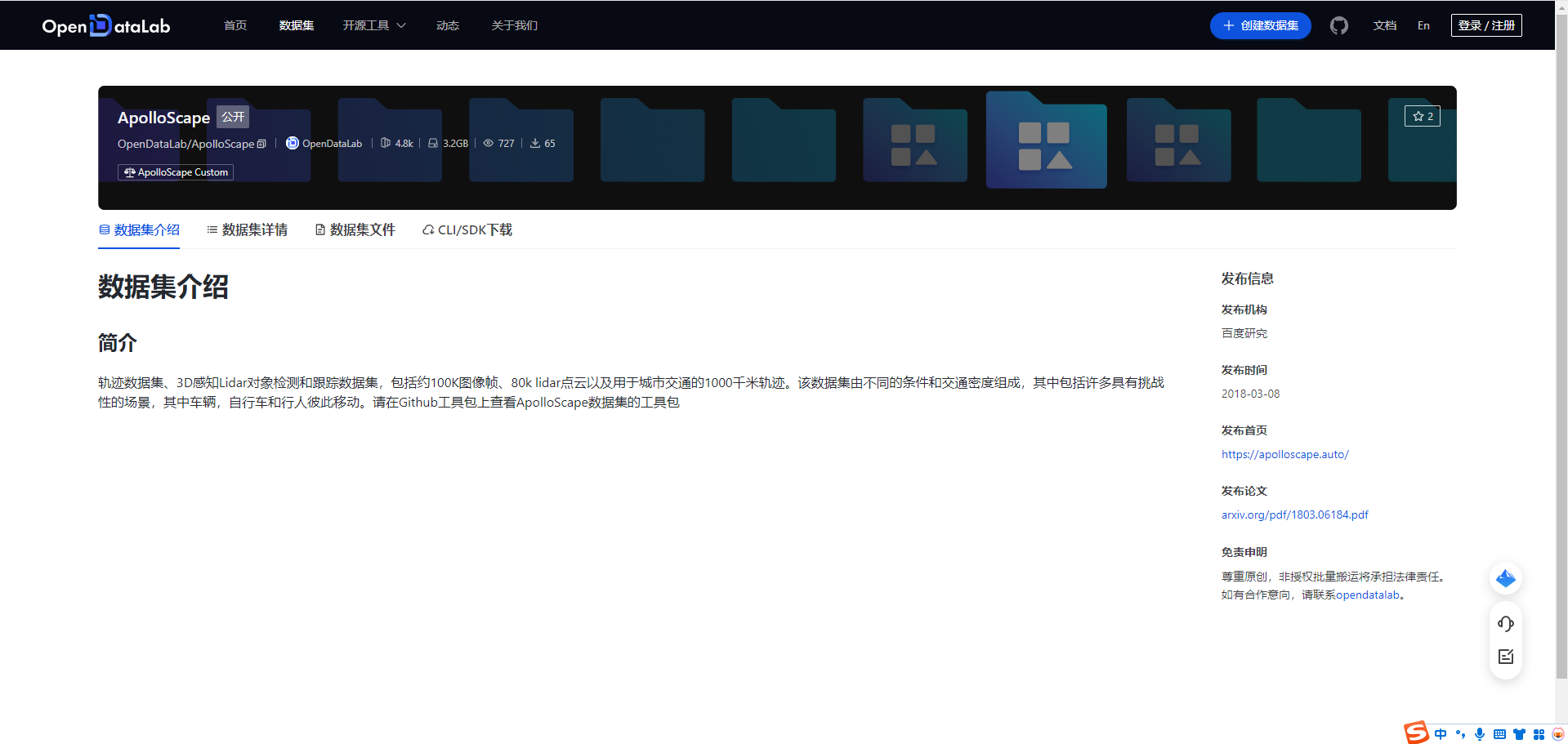This screenshot has width=1568, height=744.
Task: Open the feedback note floating icon
Action: (1506, 657)
